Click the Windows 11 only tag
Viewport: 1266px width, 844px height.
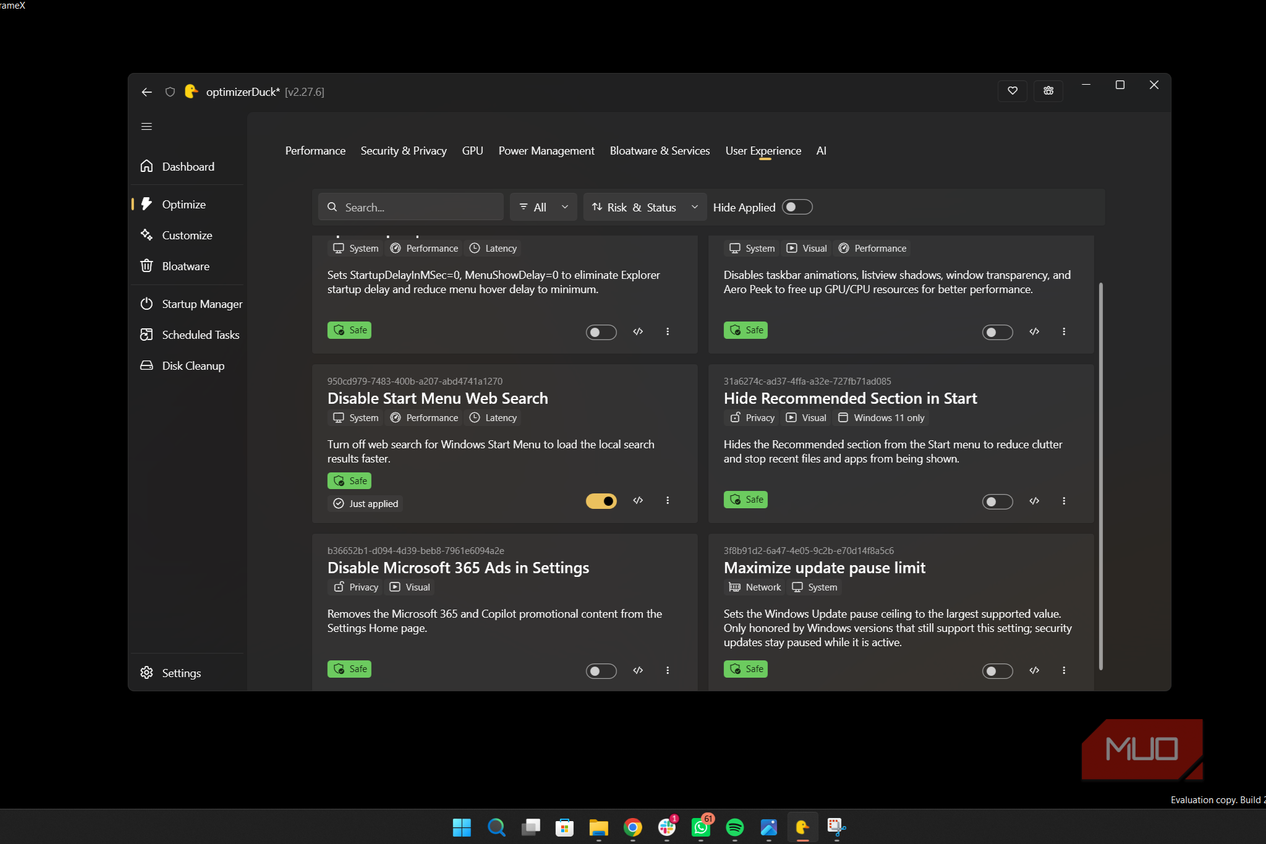[x=881, y=418]
